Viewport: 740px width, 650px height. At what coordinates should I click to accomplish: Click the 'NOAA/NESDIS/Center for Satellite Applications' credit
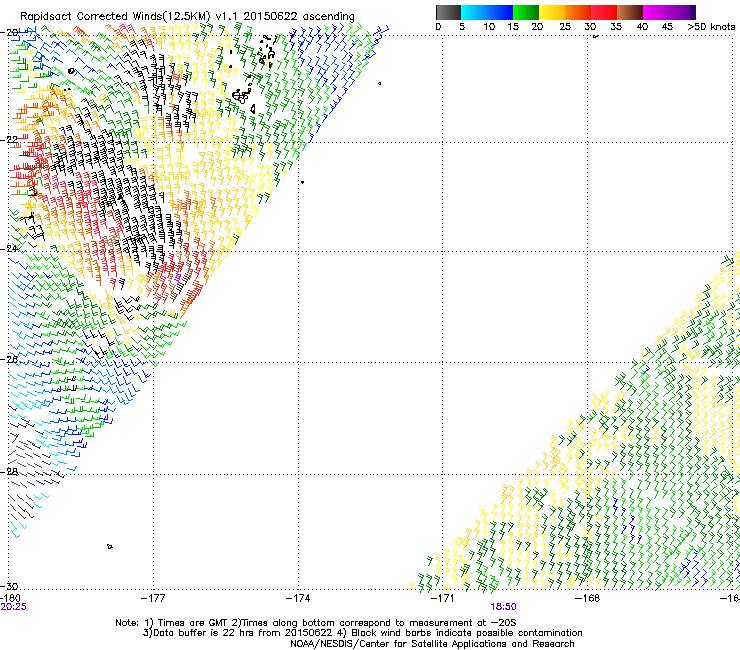pyautogui.click(x=400, y=644)
